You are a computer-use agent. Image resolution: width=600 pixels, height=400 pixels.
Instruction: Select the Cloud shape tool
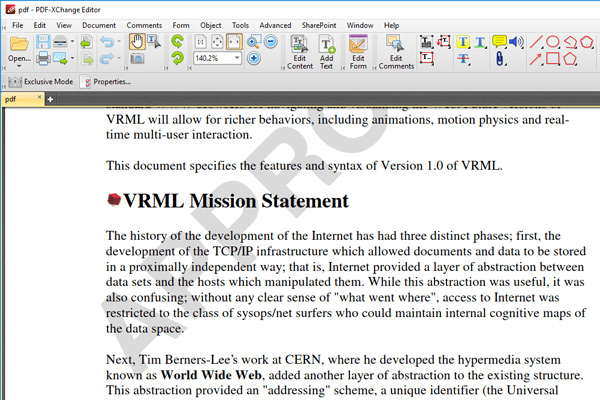(x=587, y=42)
